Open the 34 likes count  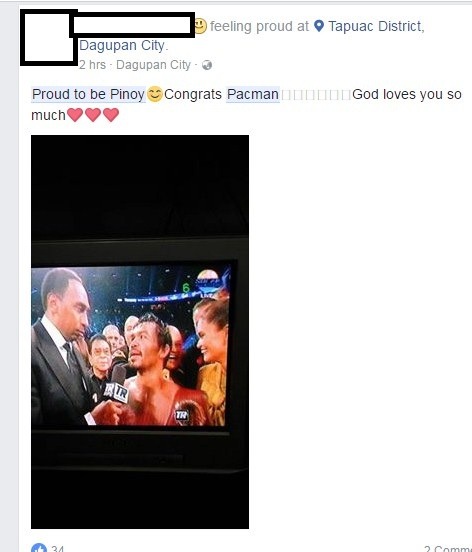click(x=57, y=548)
